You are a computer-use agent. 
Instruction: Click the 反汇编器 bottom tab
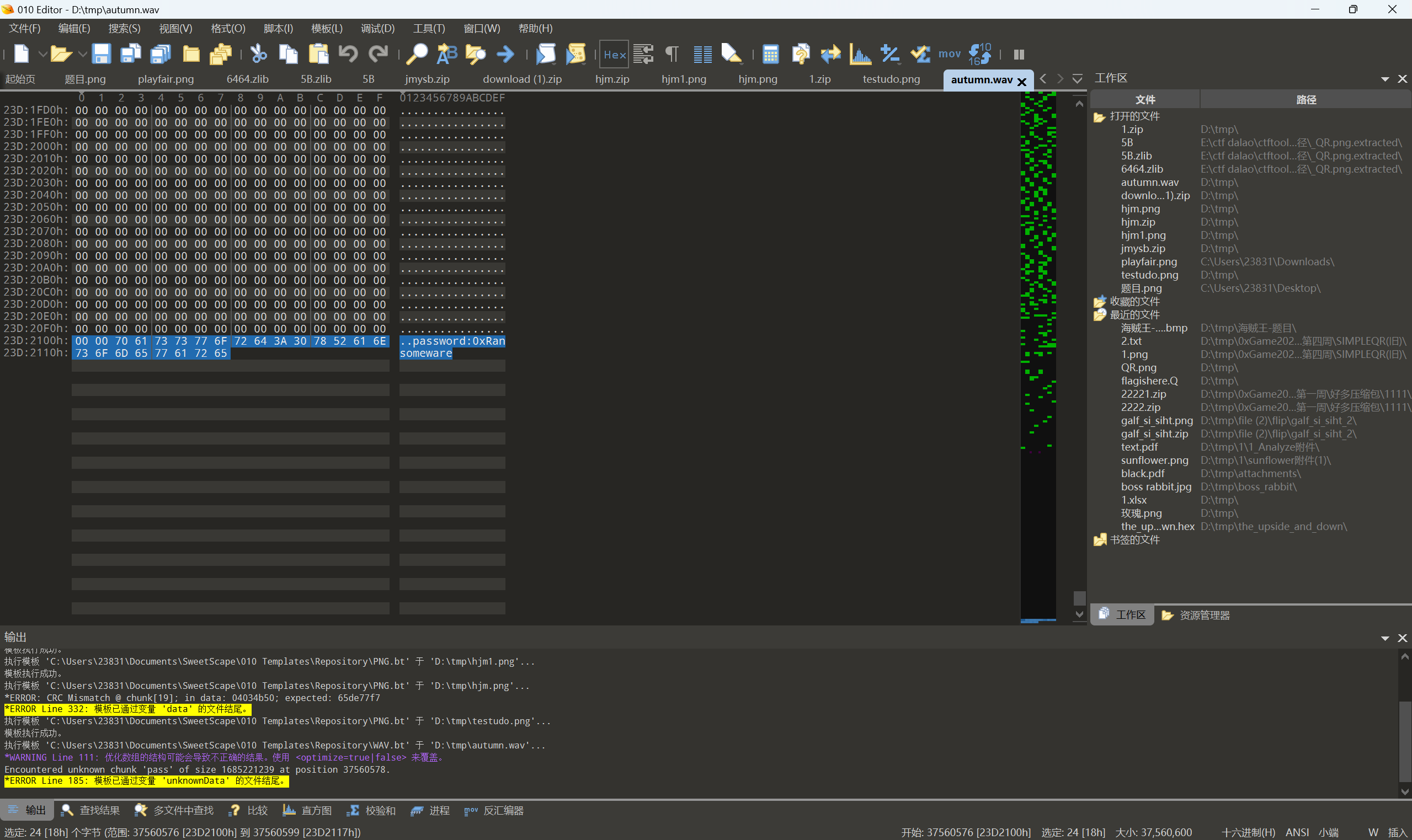pos(494,811)
